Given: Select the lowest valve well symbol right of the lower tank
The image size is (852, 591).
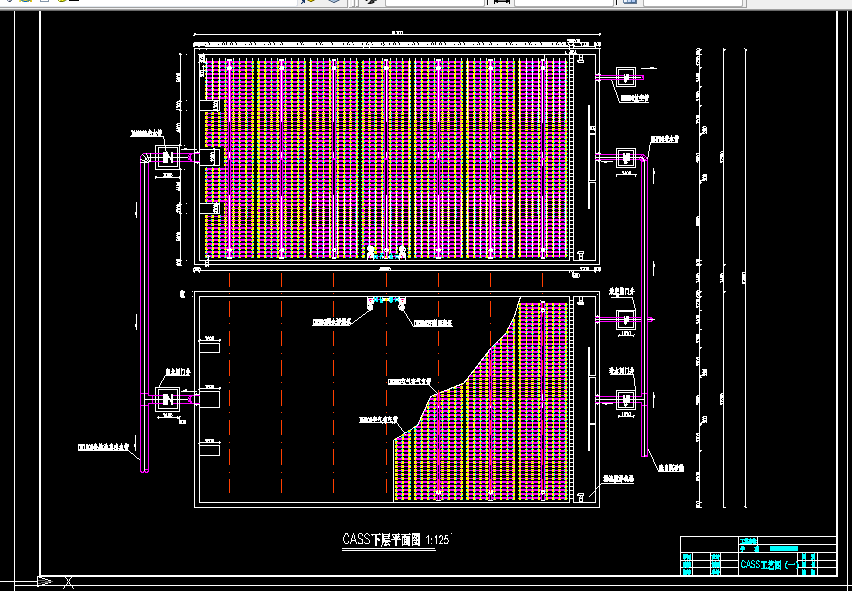Looking at the screenshot, I should (x=626, y=399).
